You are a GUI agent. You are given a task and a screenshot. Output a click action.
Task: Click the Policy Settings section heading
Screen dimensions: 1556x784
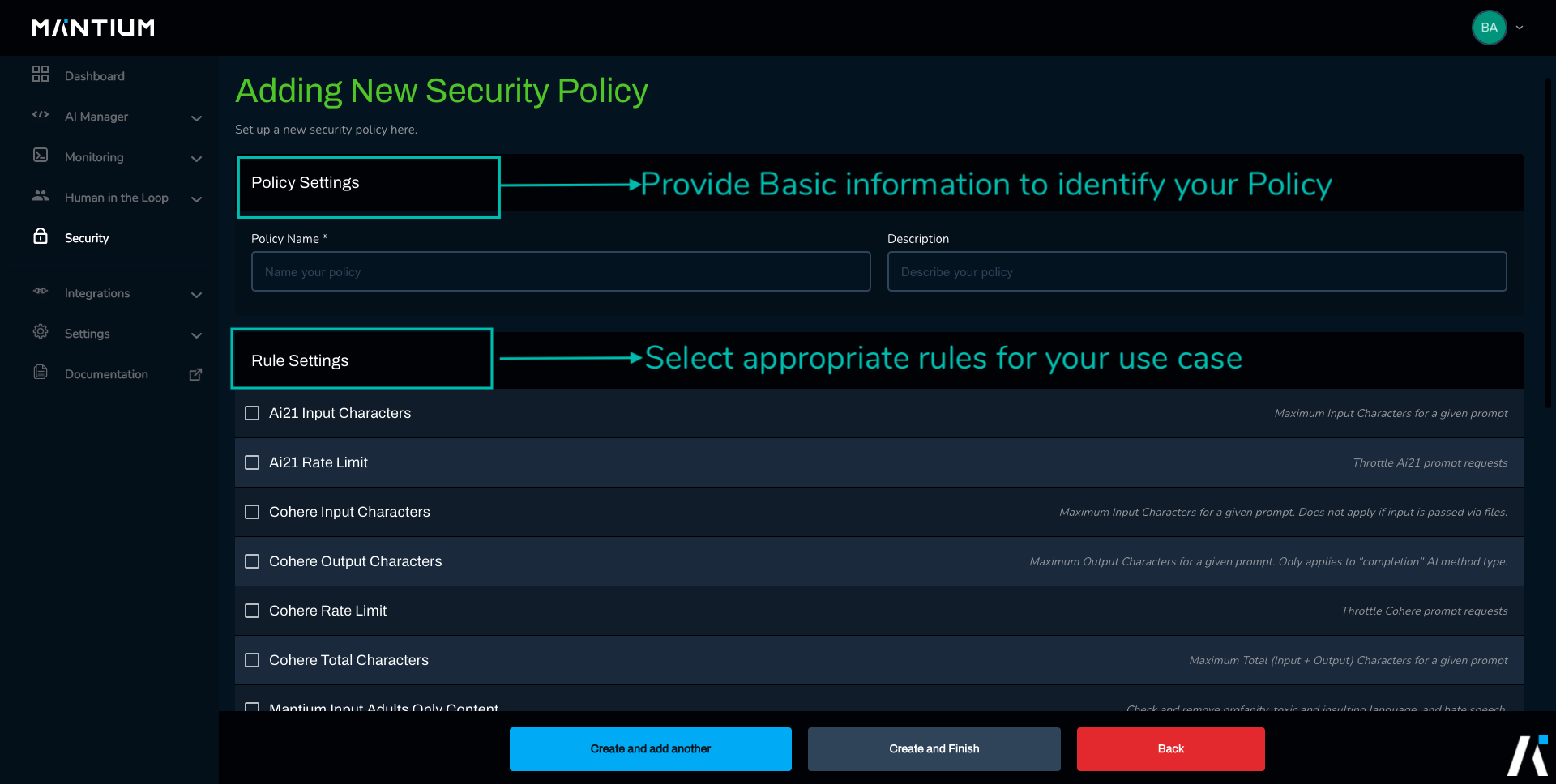tap(306, 183)
